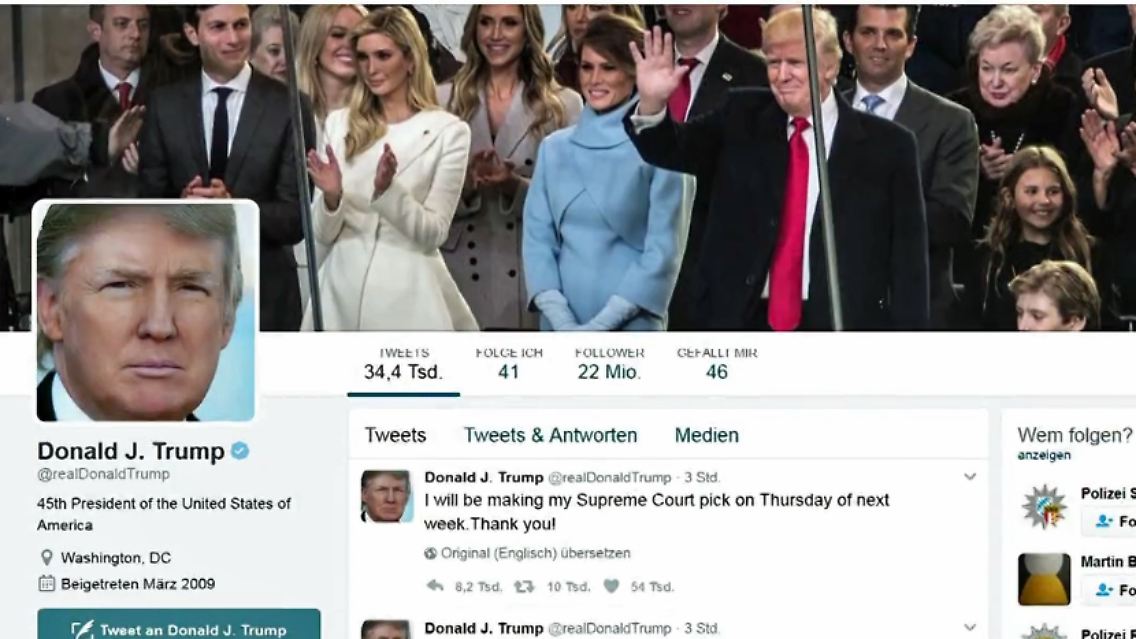
Task: Select the Tweets timeline tab
Action: (x=396, y=435)
